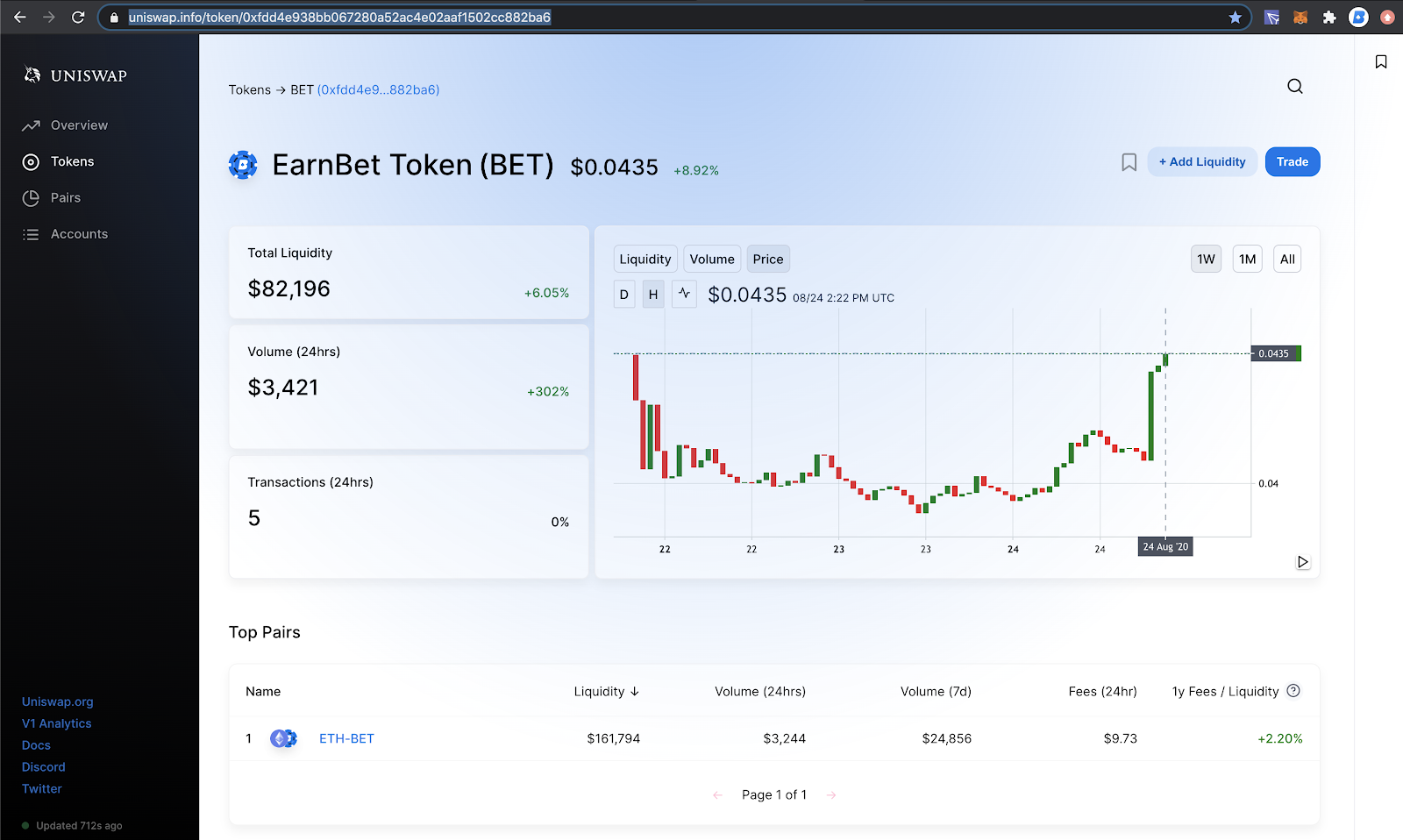The image size is (1403, 840).
Task: Click the EarnBet Token (BET) heading
Action: [x=413, y=165]
